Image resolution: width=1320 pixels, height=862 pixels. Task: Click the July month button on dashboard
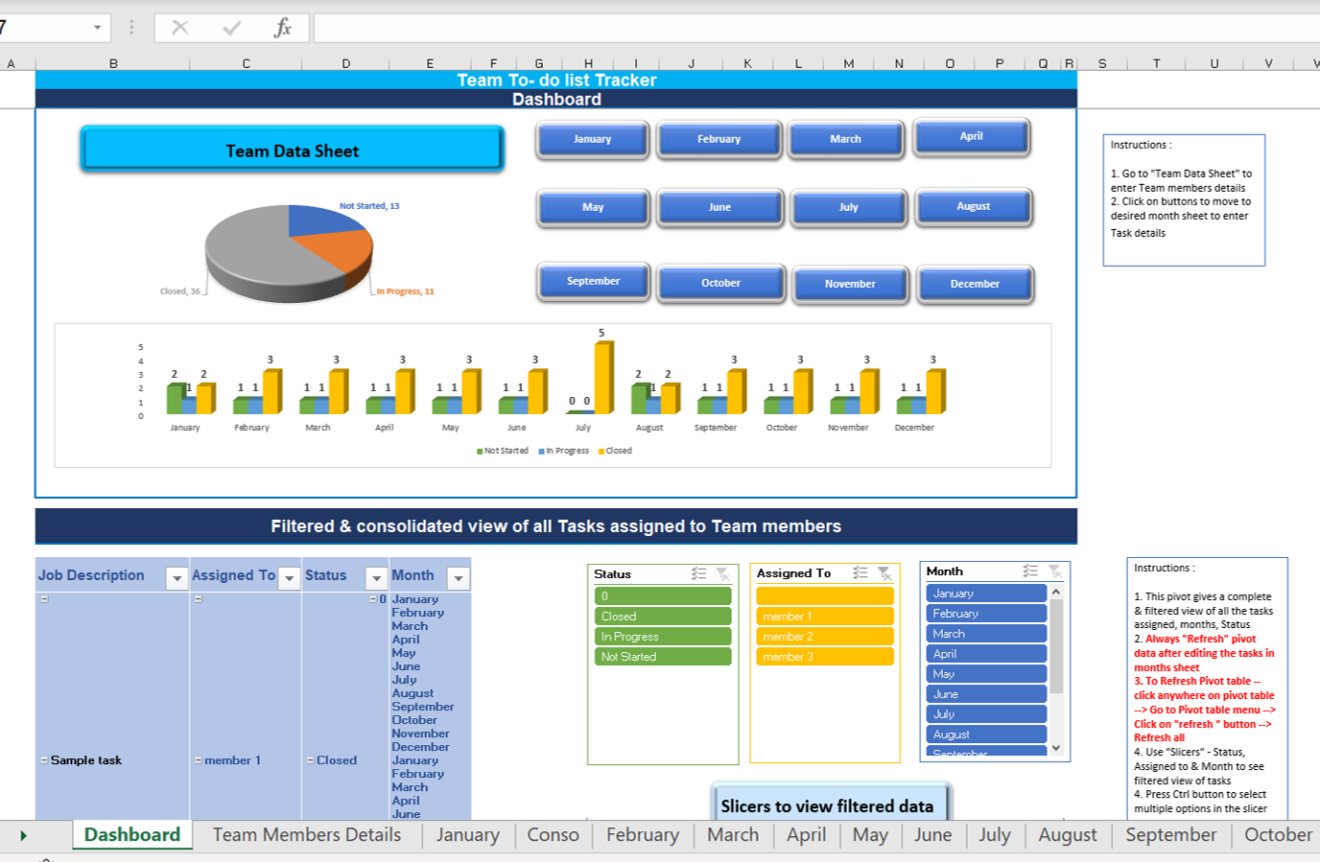849,207
